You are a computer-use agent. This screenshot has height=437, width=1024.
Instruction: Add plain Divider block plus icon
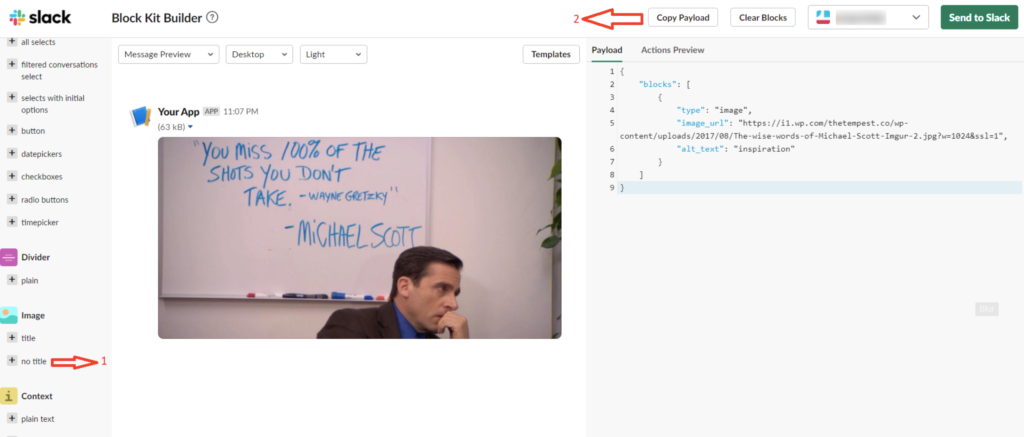click(12, 280)
